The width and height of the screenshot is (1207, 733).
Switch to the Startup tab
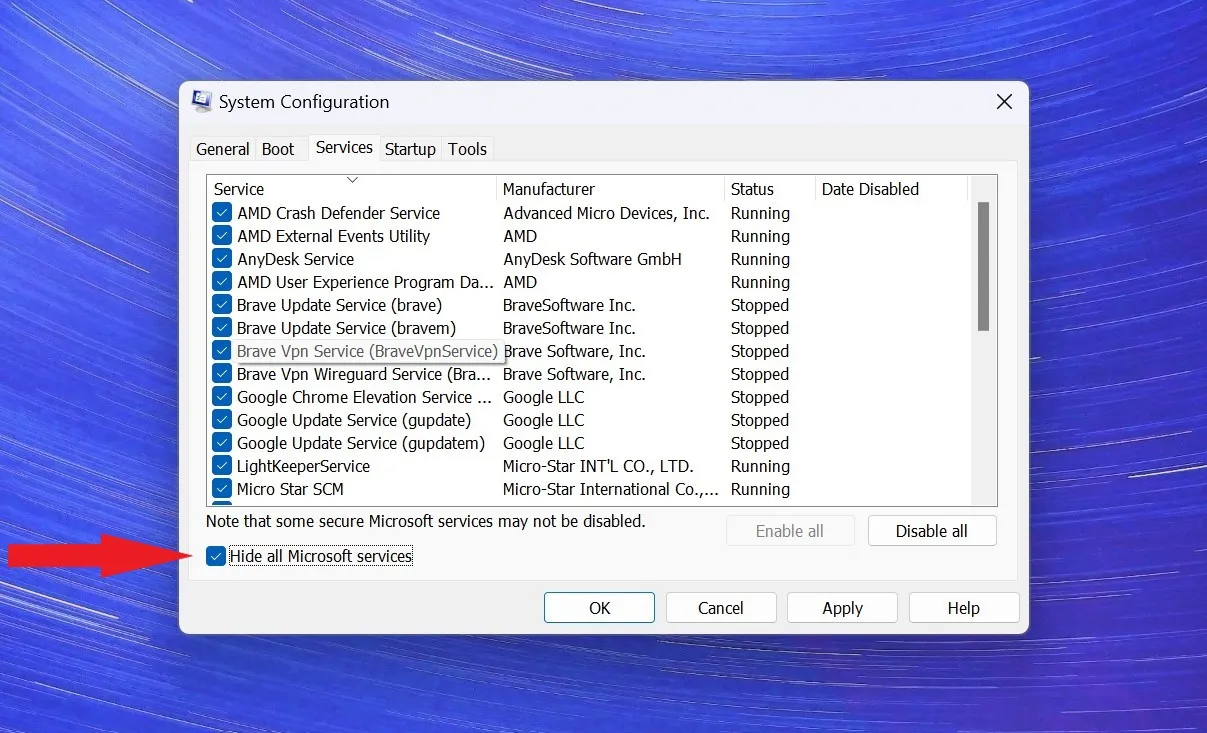[x=410, y=149]
